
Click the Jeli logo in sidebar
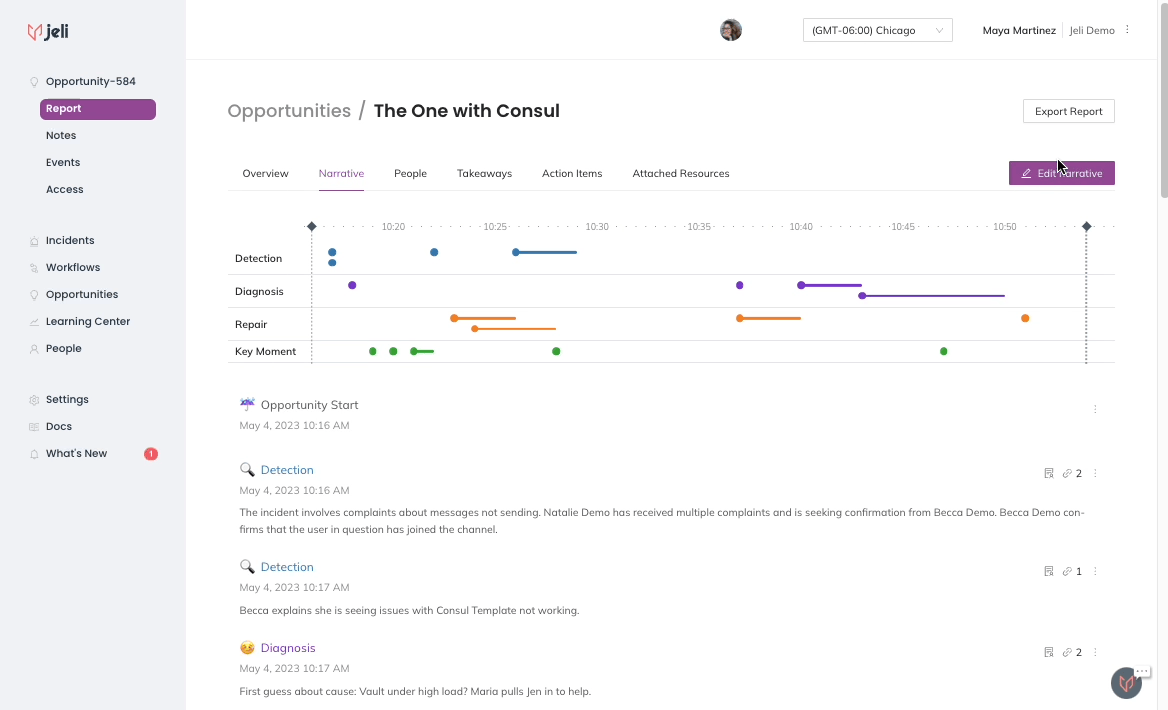[x=48, y=31]
